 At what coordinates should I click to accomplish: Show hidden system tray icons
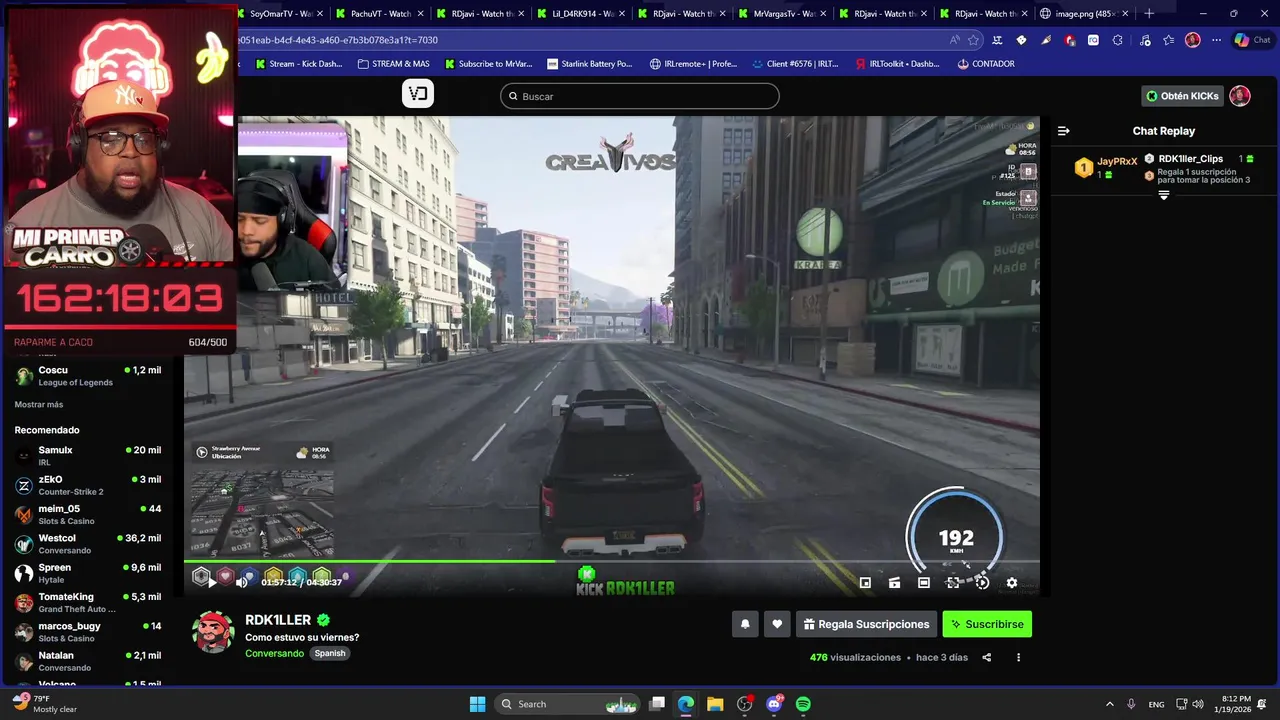[1109, 704]
